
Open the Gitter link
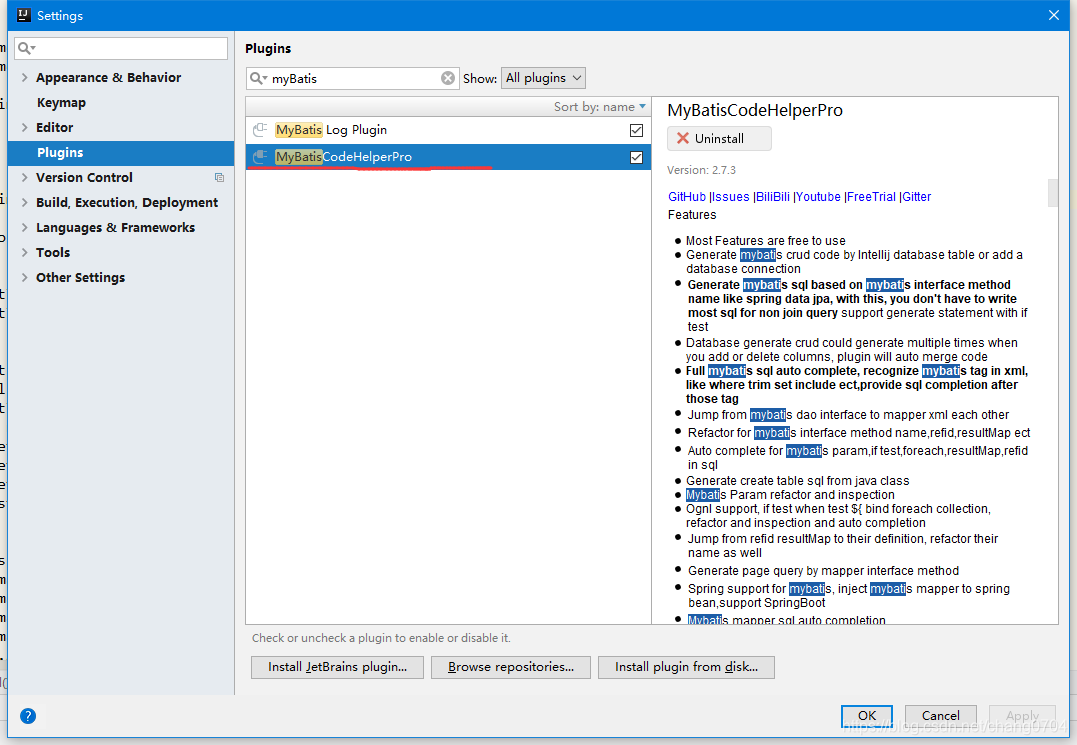917,197
